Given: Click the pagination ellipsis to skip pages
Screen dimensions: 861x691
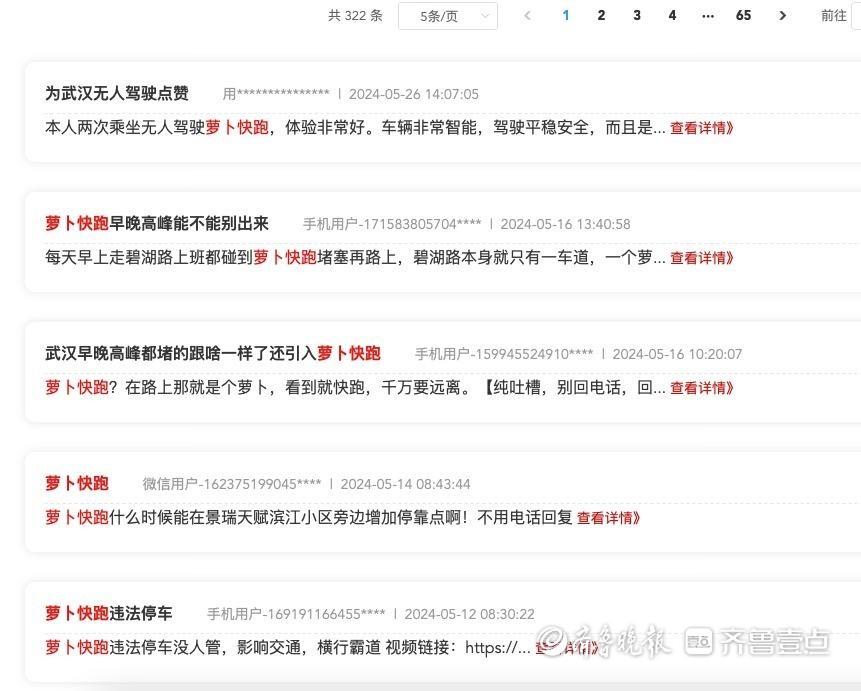Looking at the screenshot, I should pos(708,16).
